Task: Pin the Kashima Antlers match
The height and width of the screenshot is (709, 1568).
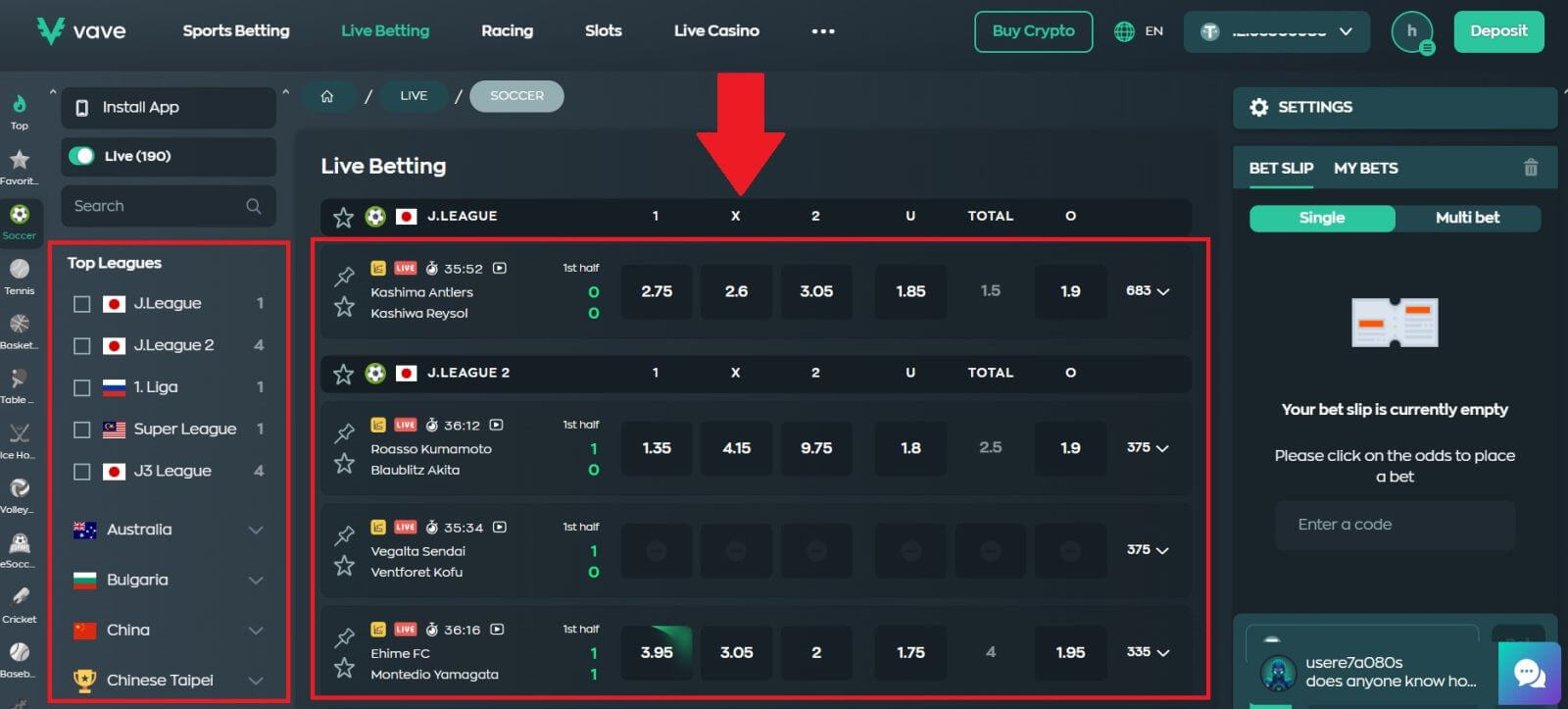Action: pyautogui.click(x=344, y=276)
